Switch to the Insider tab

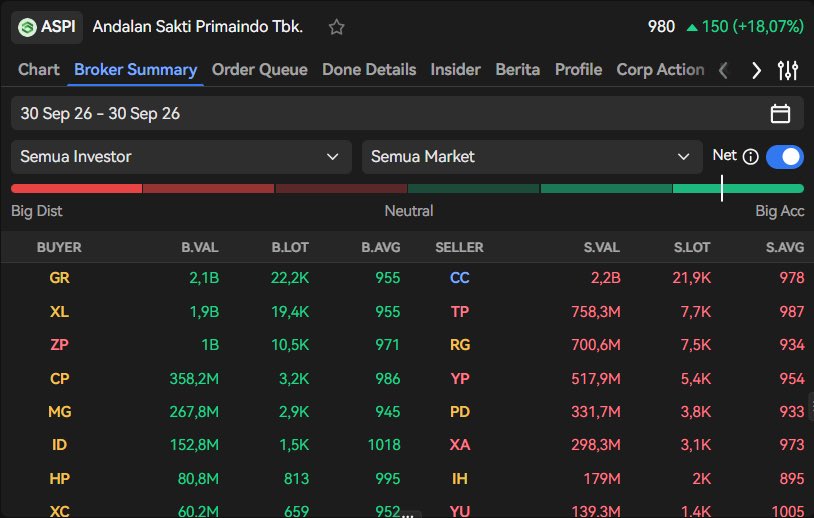[455, 70]
